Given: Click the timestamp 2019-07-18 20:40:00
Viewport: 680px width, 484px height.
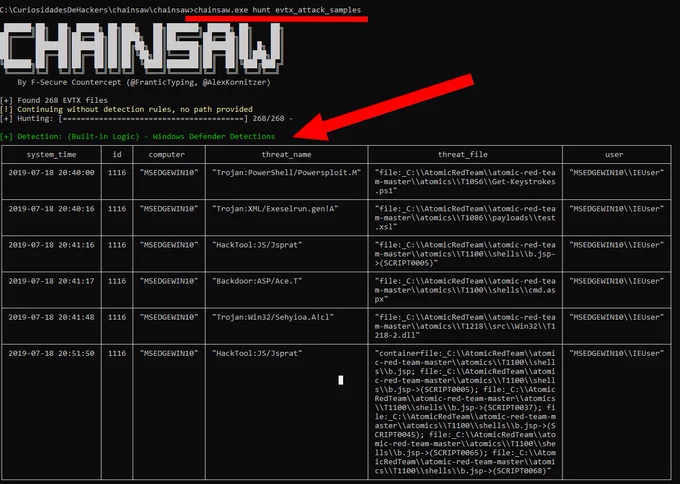Looking at the screenshot, I should click(51, 173).
